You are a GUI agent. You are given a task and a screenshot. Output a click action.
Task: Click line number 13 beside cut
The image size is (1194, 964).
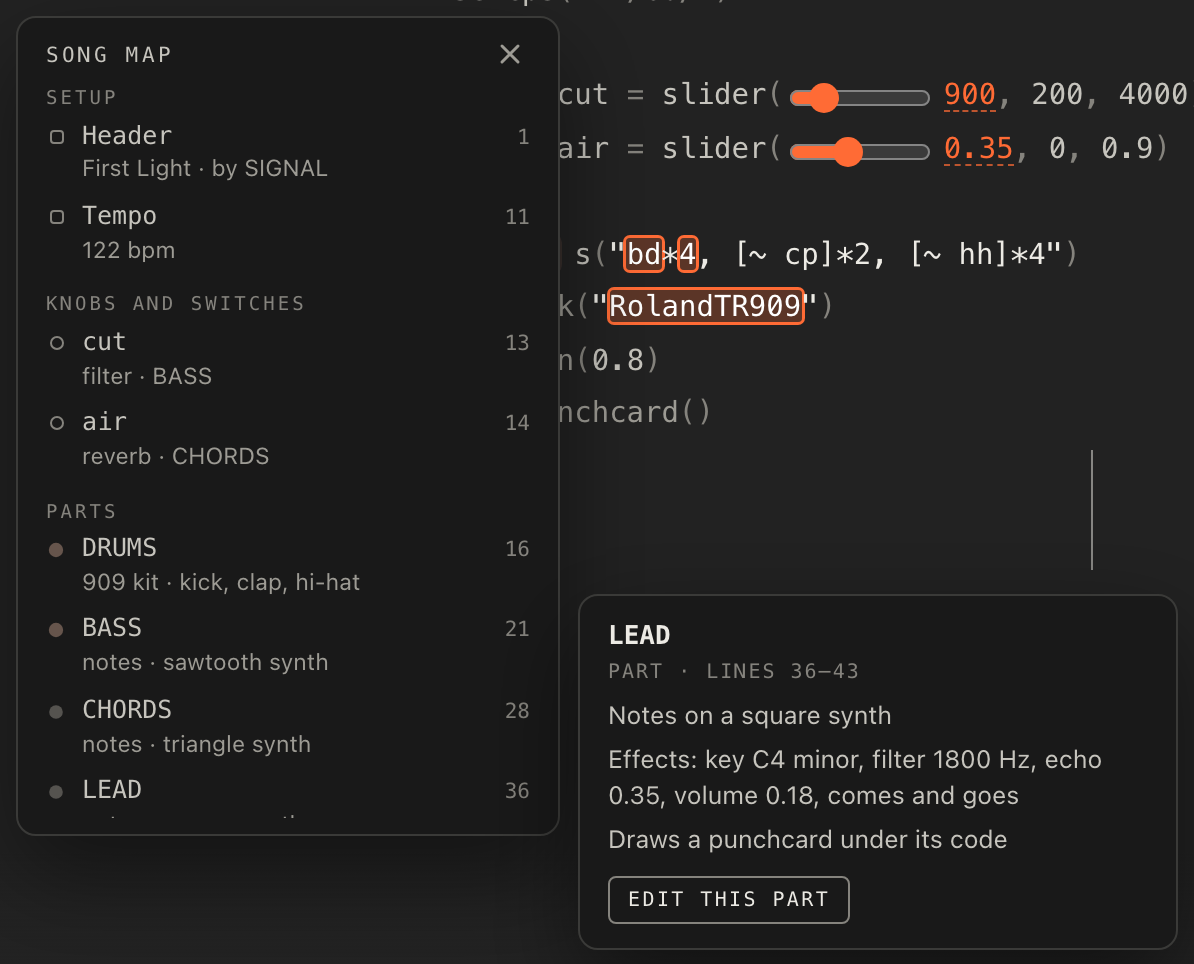point(517,343)
